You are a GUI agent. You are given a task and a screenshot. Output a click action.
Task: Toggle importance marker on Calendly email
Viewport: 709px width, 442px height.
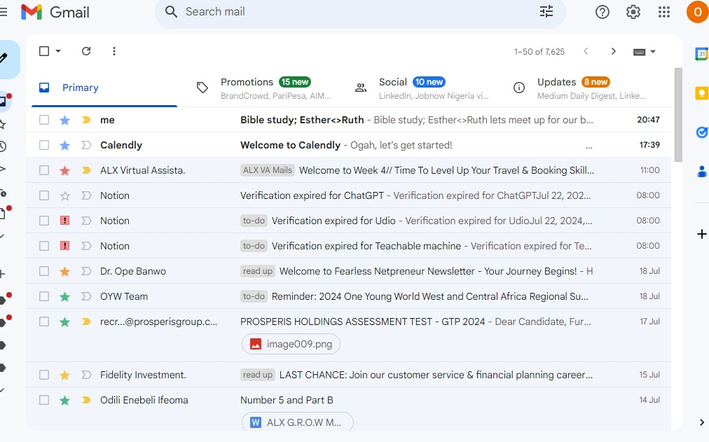[x=86, y=145]
